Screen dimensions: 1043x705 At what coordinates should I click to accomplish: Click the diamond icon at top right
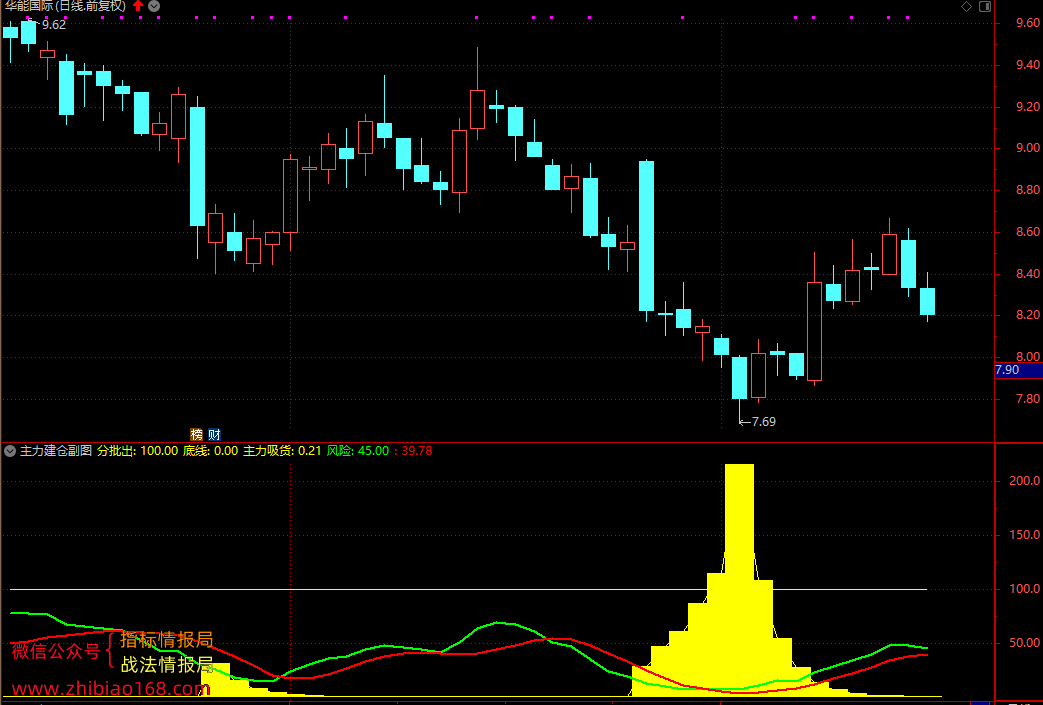966,7
